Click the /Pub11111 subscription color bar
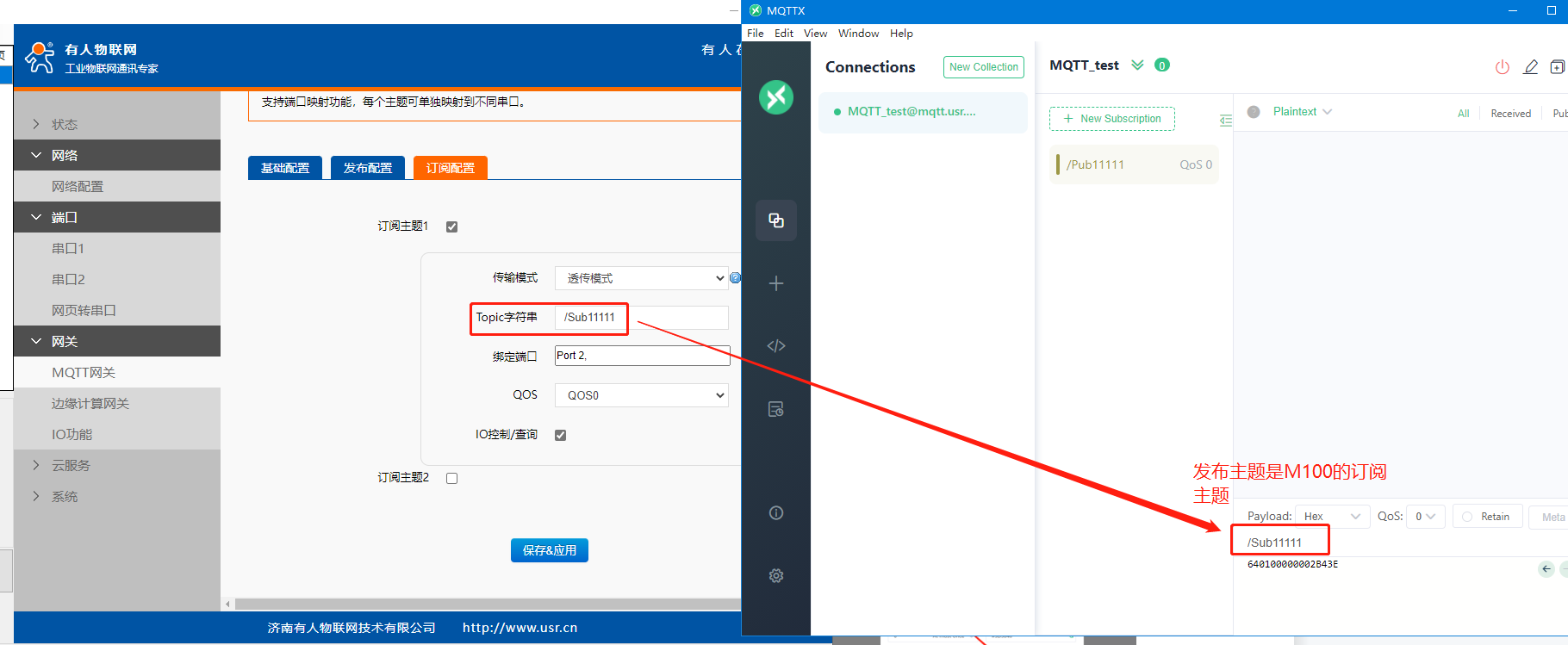Viewport: 1568px width, 645px height. pos(1058,164)
